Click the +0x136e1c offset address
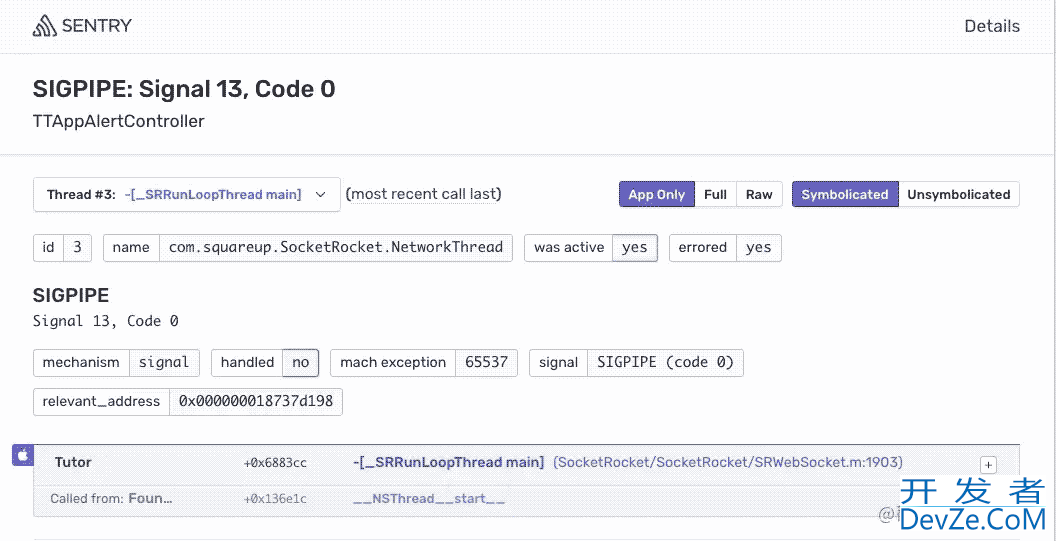1056x541 pixels. pyautogui.click(x=275, y=499)
